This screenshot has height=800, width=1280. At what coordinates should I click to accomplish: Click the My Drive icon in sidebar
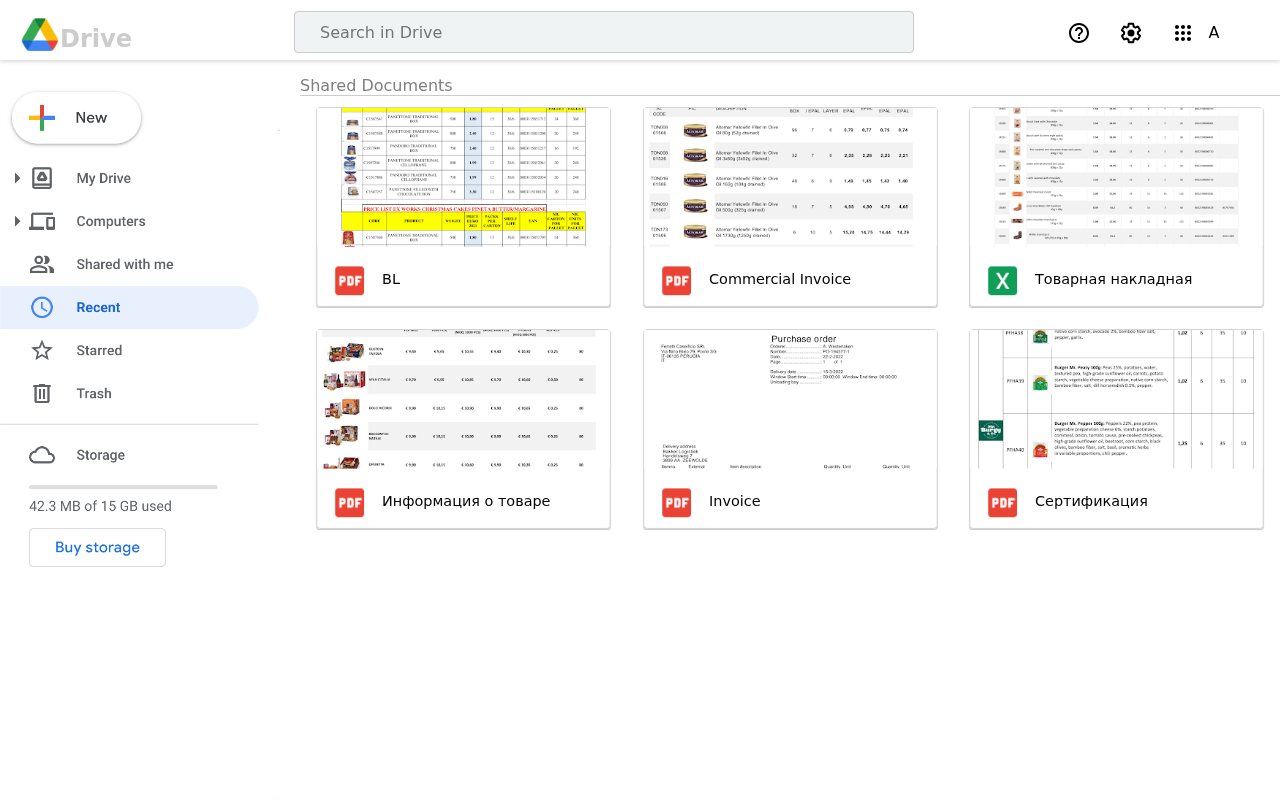[42, 178]
